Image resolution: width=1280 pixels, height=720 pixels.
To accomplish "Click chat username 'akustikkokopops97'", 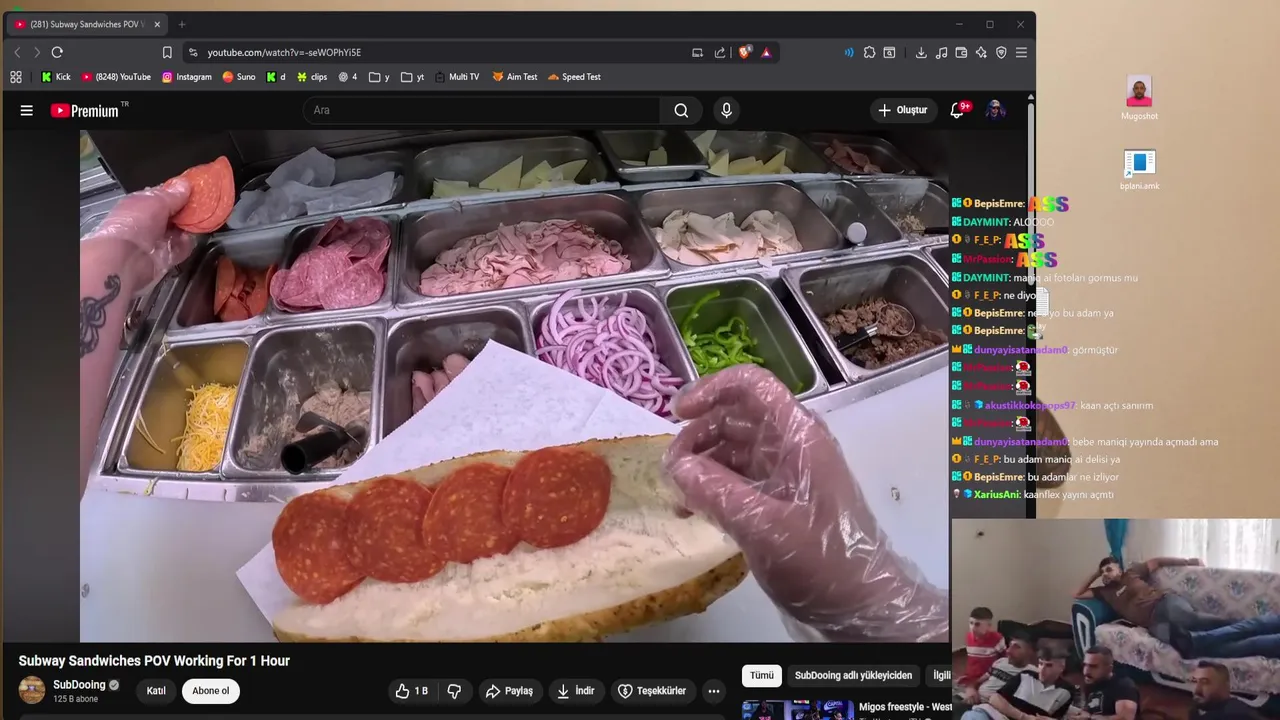I will pos(1030,406).
